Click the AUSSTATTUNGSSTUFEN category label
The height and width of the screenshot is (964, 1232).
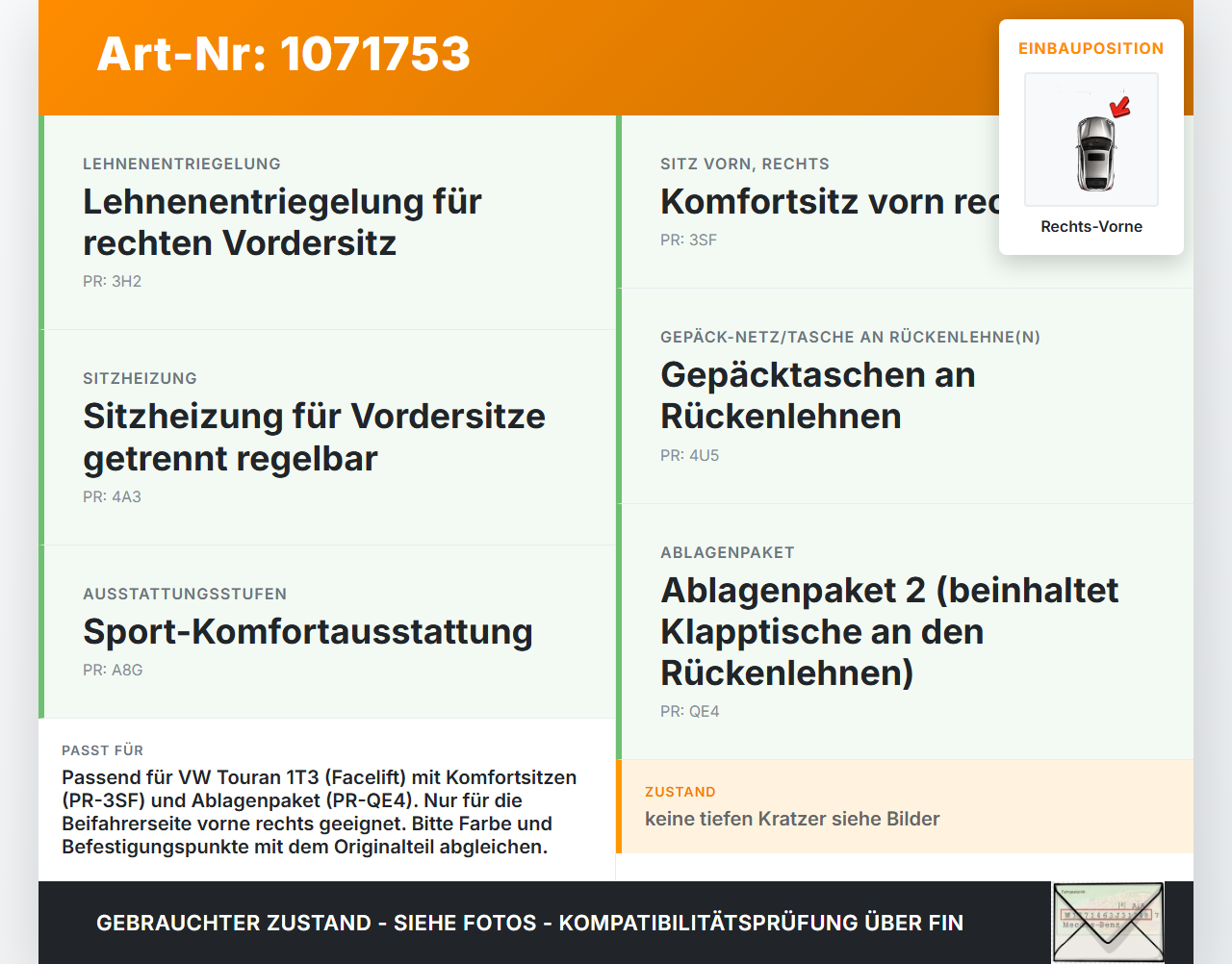(185, 594)
